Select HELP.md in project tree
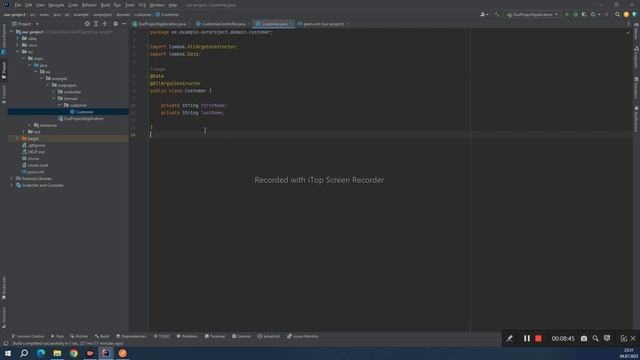 pyautogui.click(x=33, y=152)
